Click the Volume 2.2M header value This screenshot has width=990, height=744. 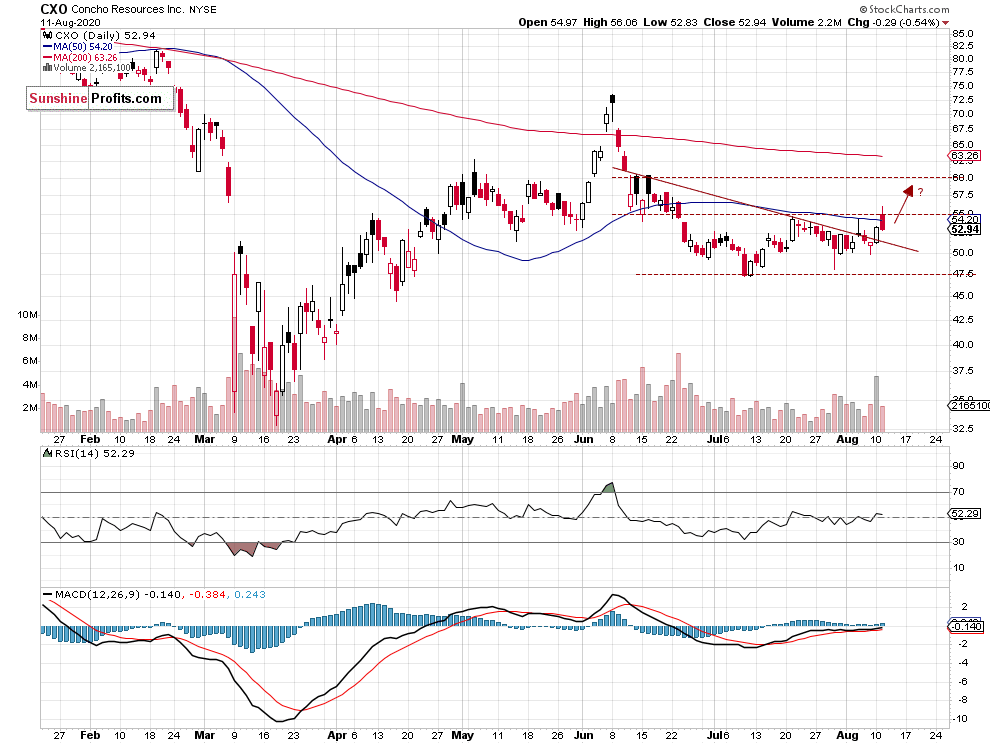[x=806, y=22]
